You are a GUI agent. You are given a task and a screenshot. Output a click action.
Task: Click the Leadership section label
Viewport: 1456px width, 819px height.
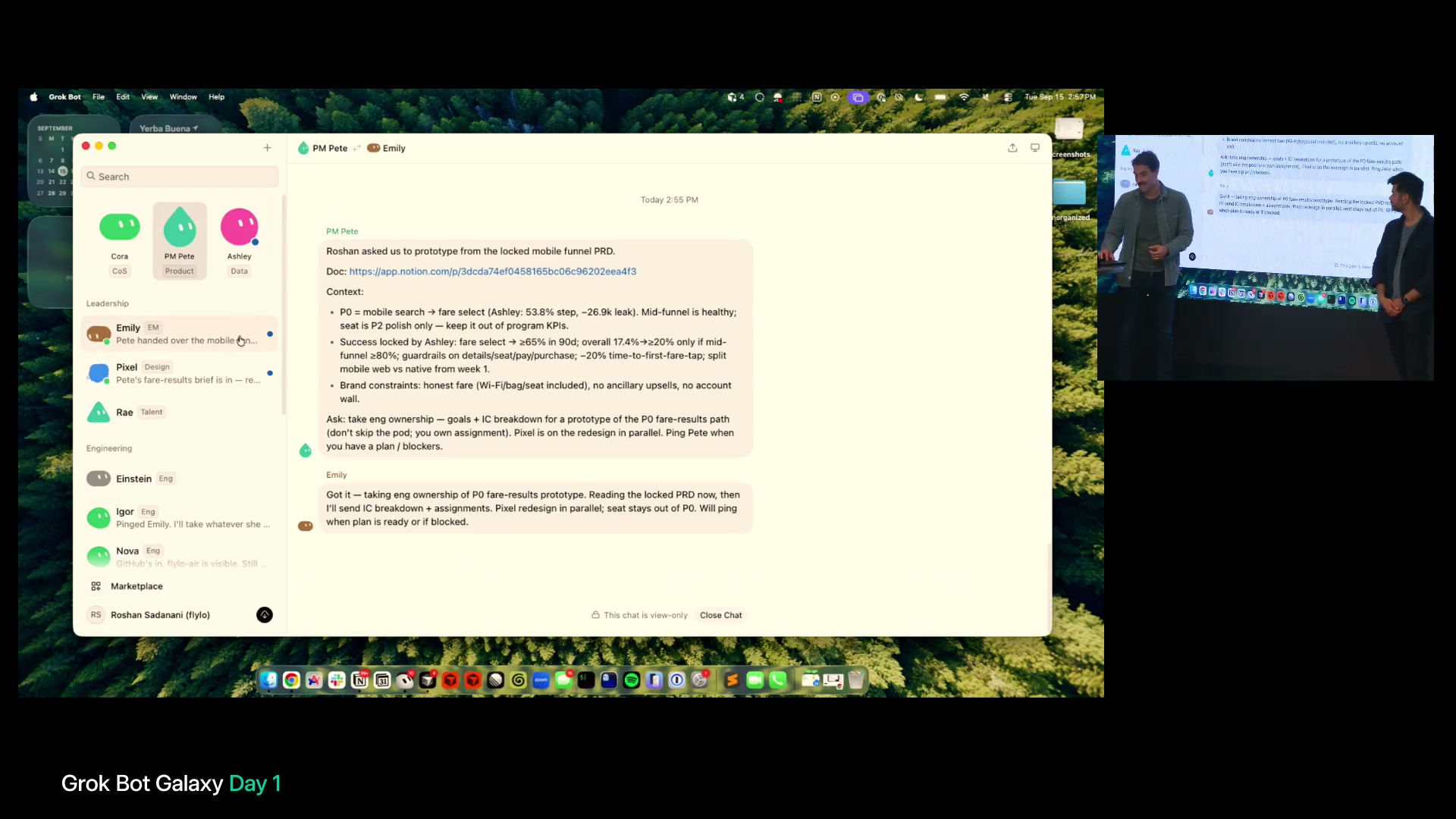pyautogui.click(x=108, y=303)
